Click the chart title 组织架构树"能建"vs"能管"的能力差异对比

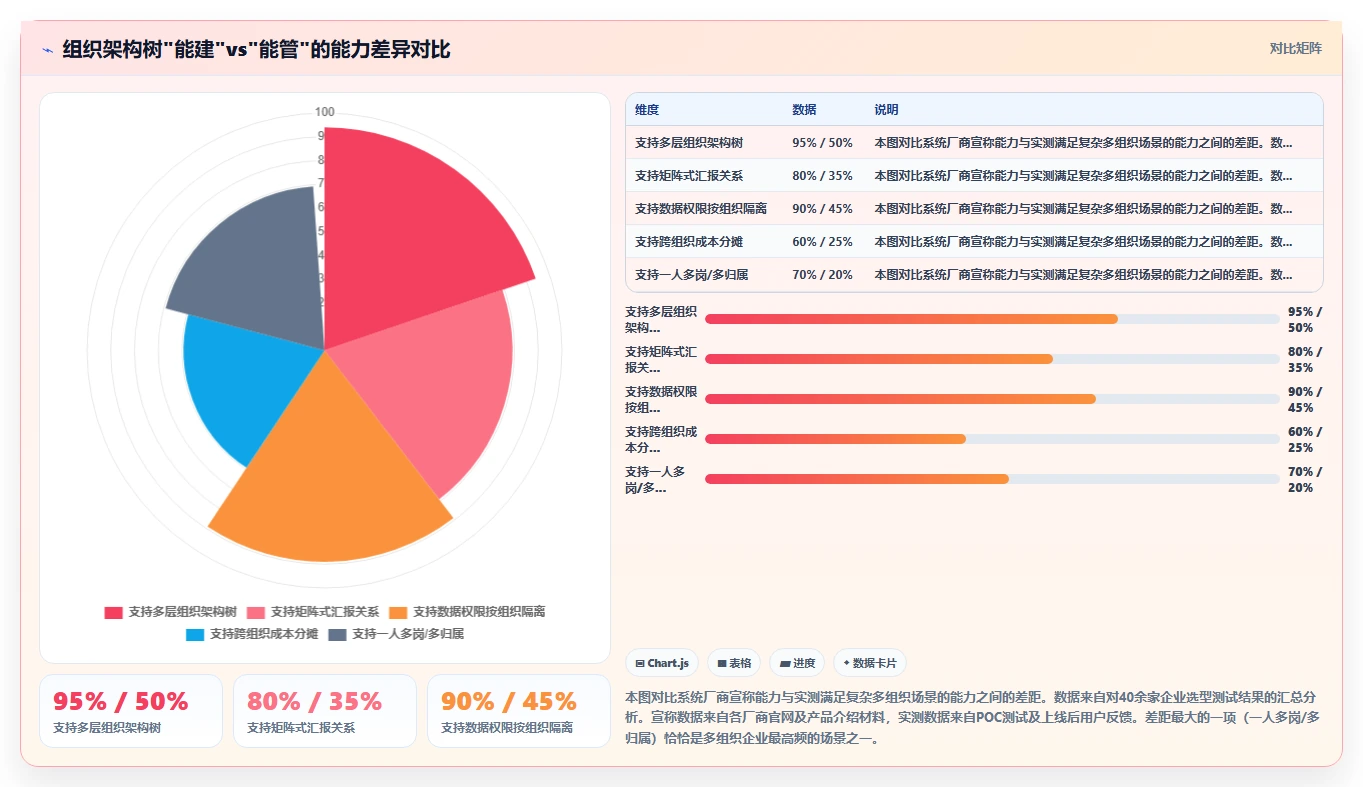pyautogui.click(x=257, y=49)
